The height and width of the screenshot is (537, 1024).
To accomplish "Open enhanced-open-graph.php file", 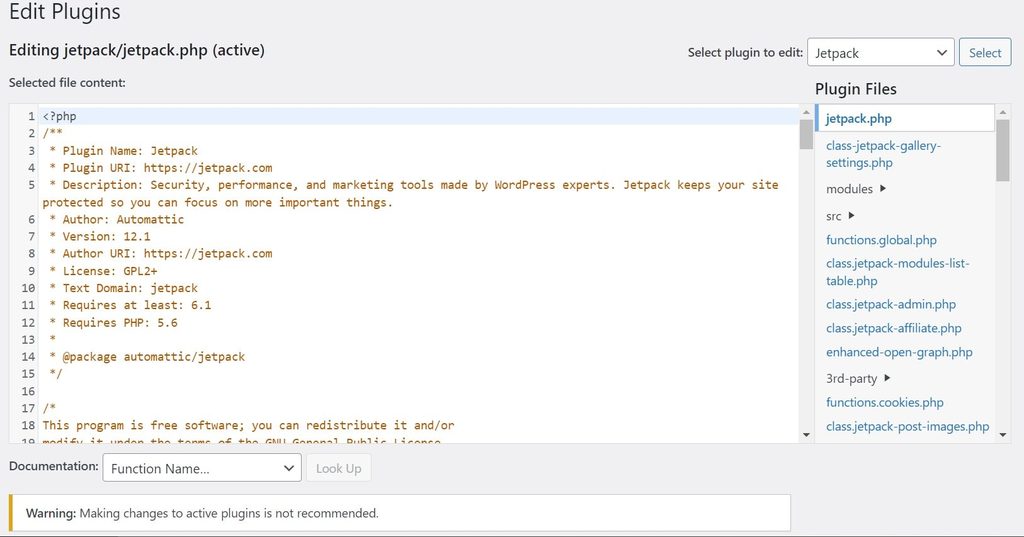I will coord(899,352).
